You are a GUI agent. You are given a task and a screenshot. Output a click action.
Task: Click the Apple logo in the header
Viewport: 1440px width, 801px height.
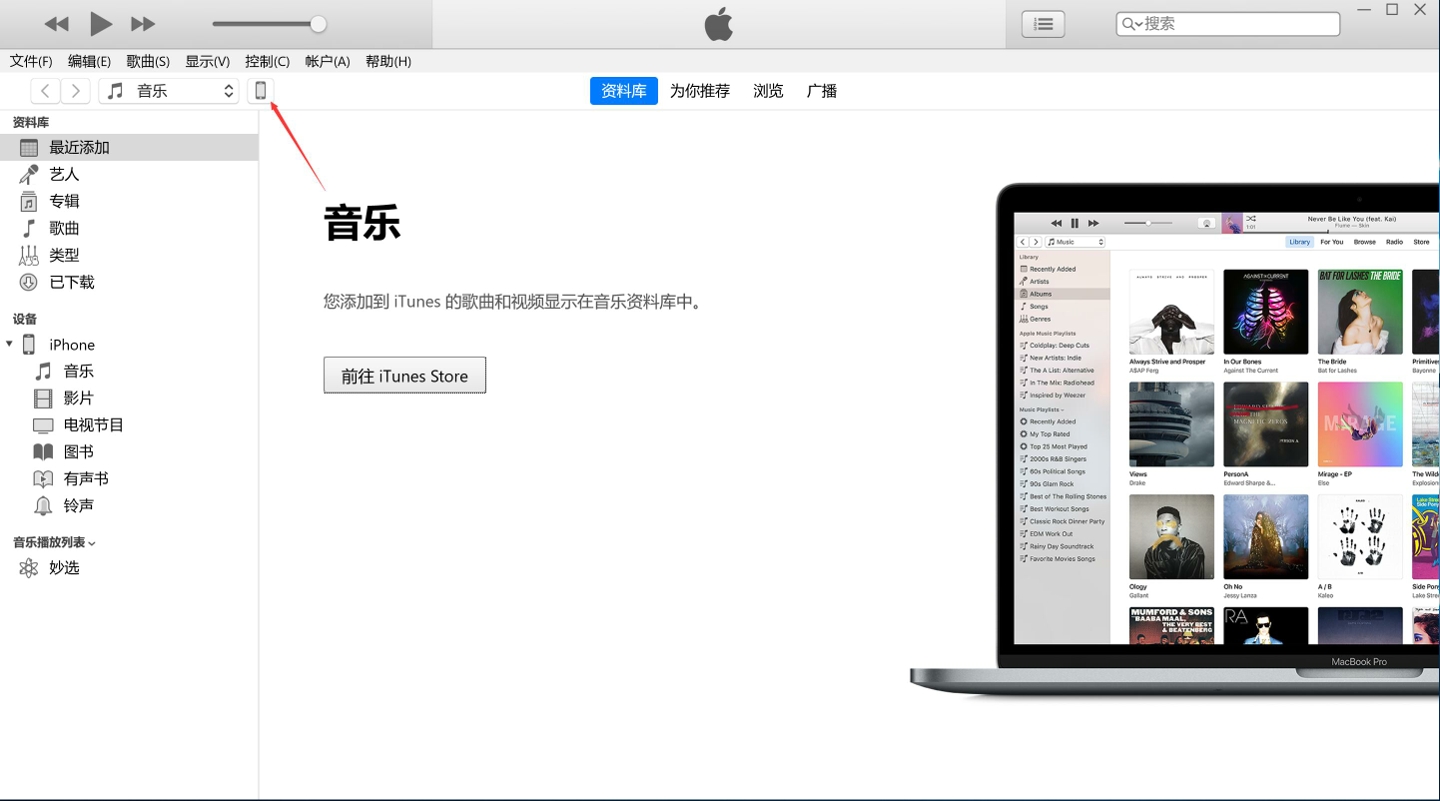click(719, 24)
